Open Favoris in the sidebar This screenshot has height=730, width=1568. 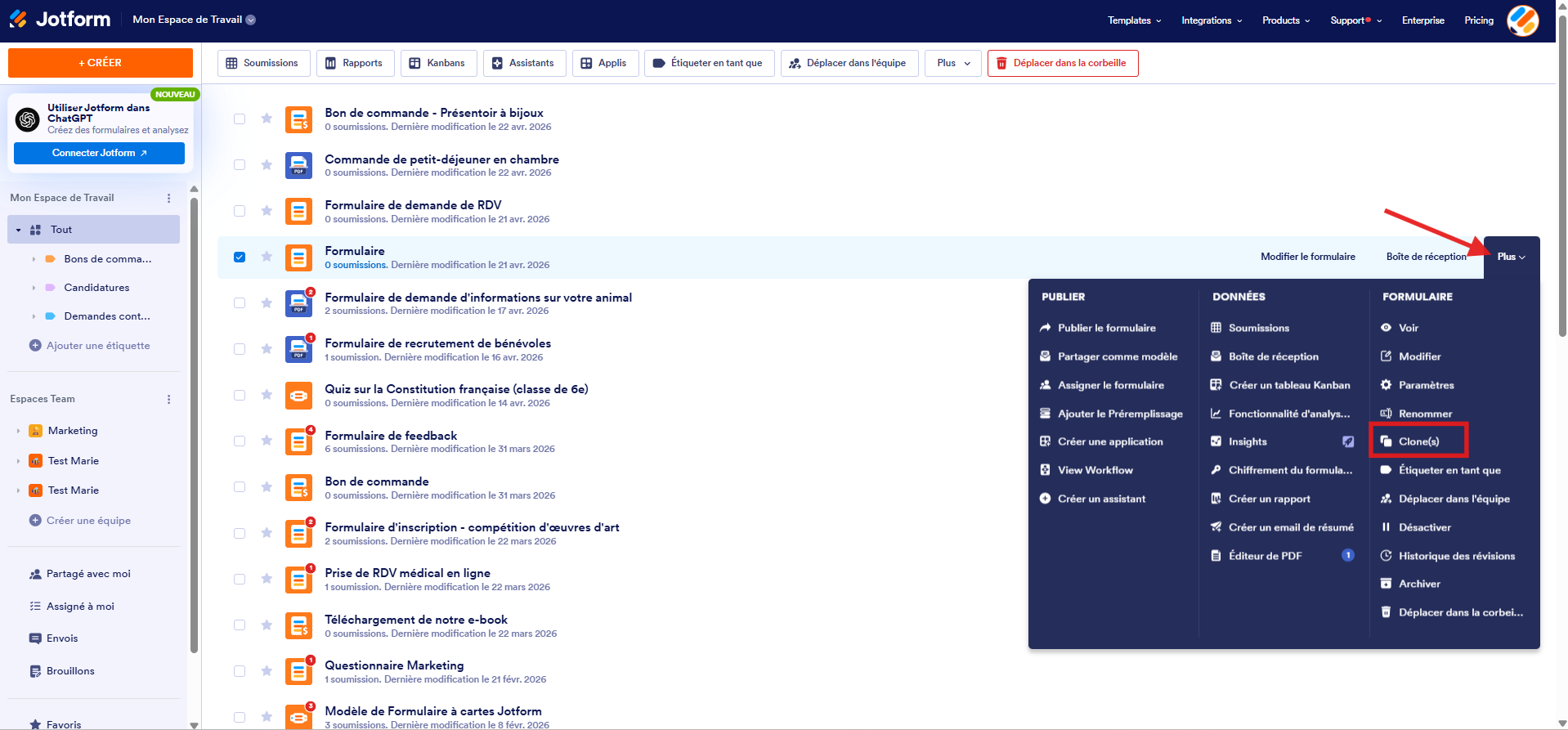tap(56, 724)
